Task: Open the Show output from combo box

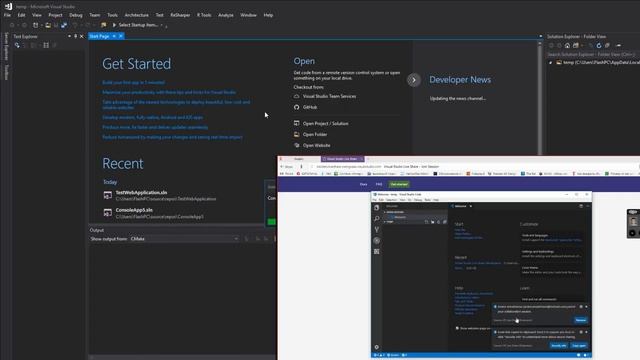Action: tap(184, 239)
